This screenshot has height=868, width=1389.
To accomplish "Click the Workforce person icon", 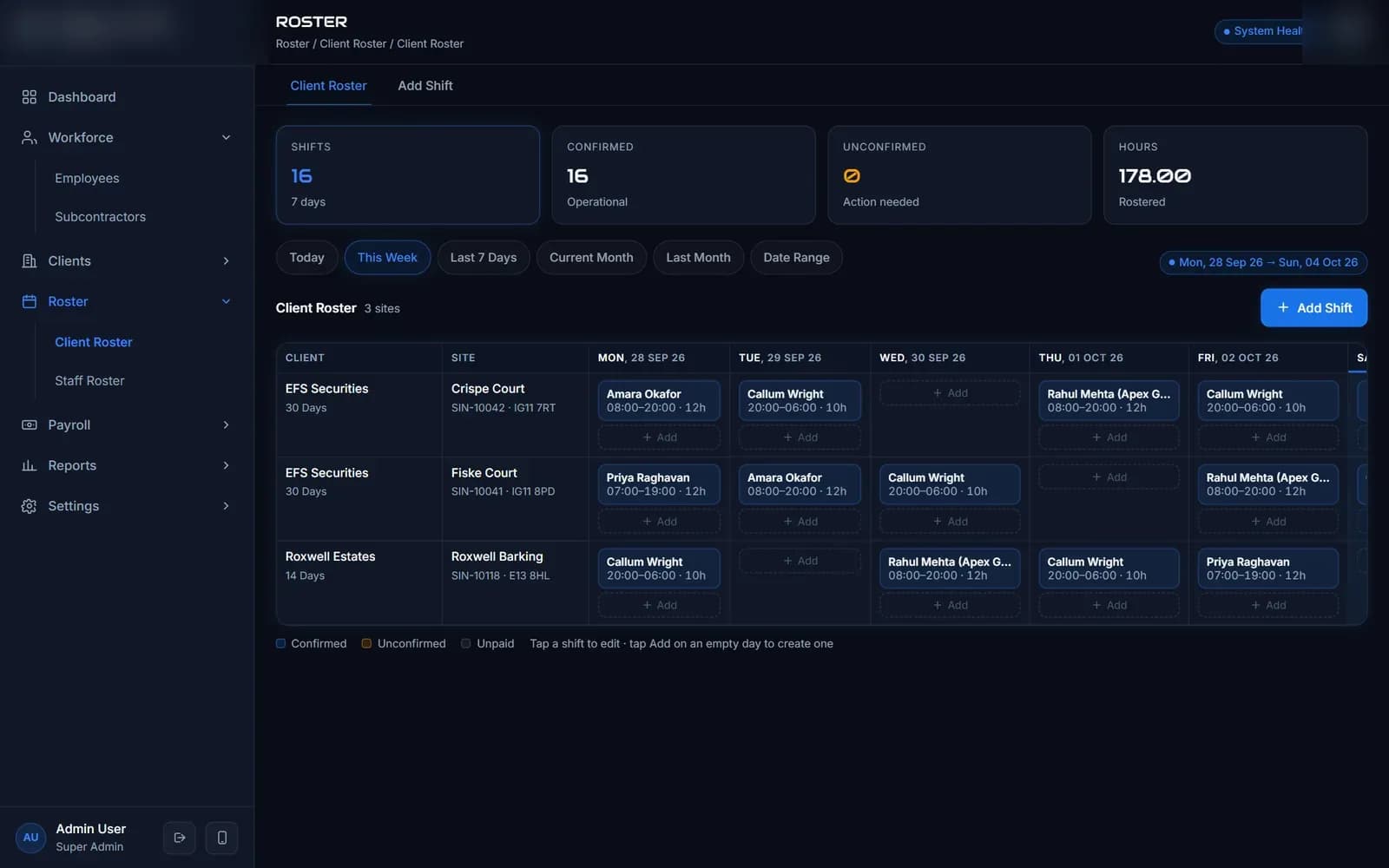I will click(x=30, y=138).
